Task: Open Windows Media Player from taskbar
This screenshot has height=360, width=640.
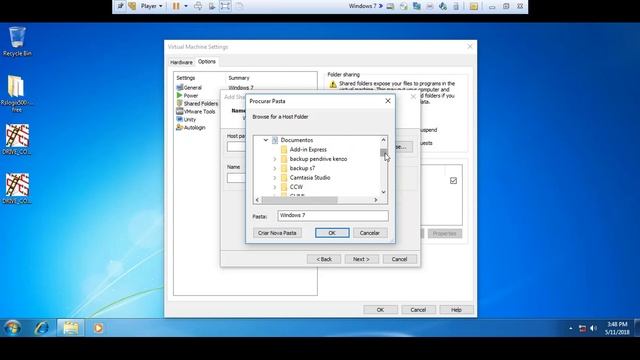Action: (x=98, y=328)
